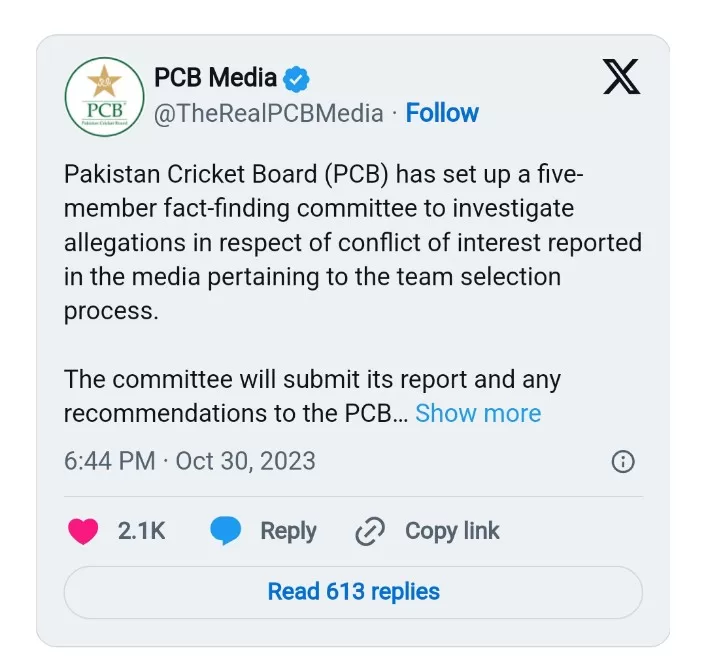Click the Copy link text
Image resolution: width=706 pixels, height=664 pixels.
452,531
